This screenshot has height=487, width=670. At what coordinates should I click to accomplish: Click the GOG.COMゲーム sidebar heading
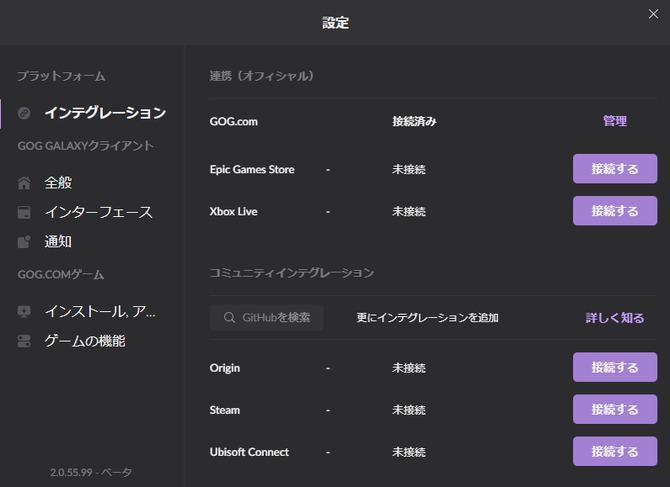pyautogui.click(x=61, y=274)
